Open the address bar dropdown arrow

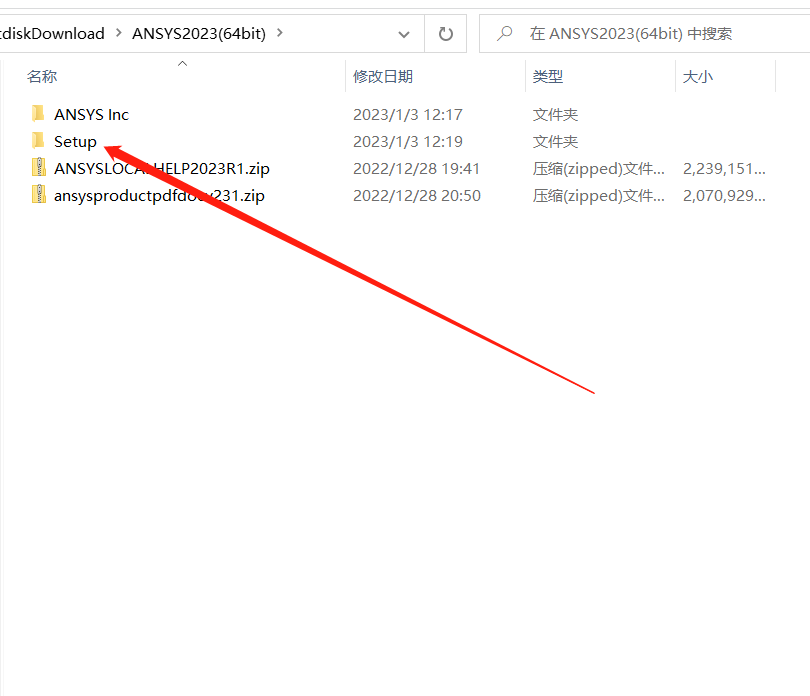pos(403,33)
